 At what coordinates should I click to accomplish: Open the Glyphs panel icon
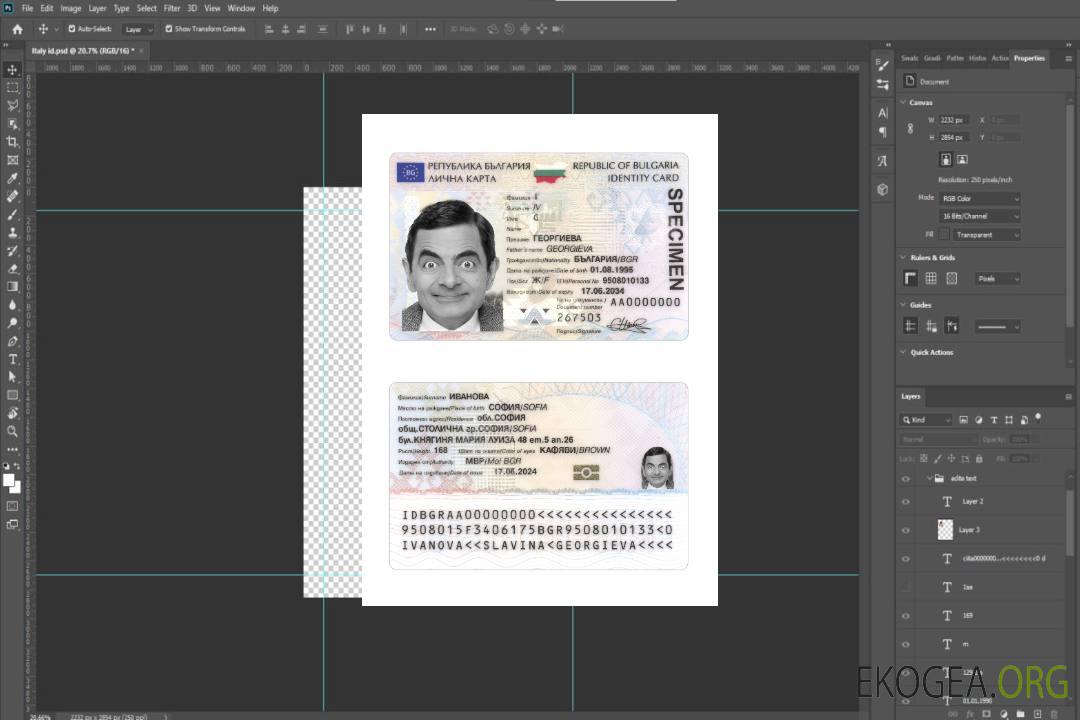pos(883,161)
